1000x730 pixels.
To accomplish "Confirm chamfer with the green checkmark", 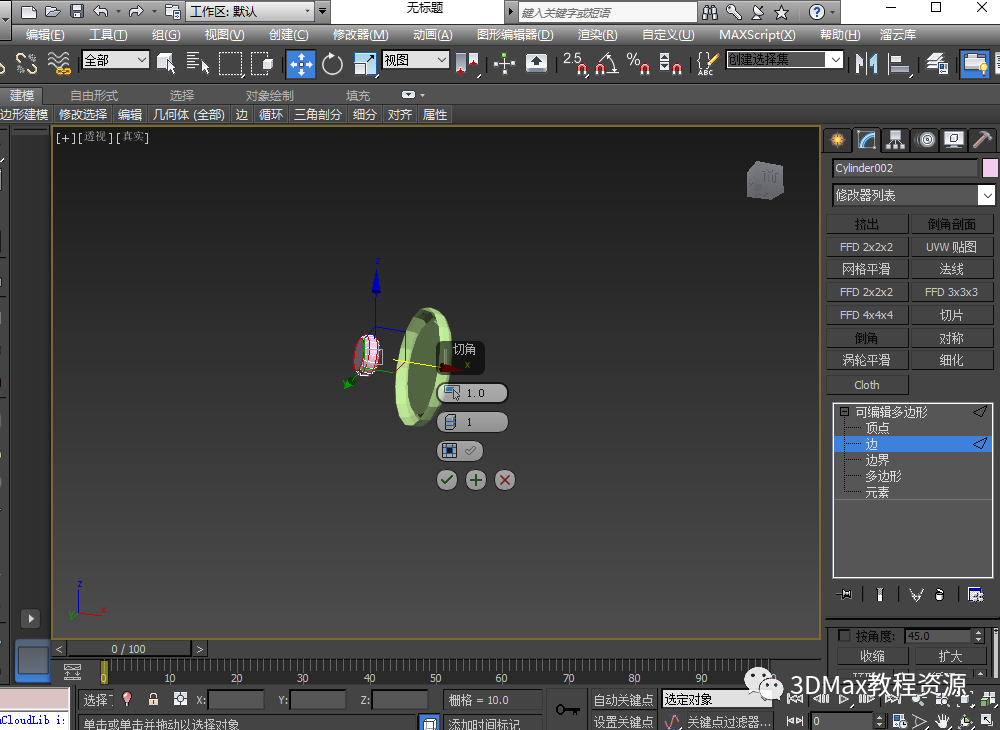I will (x=447, y=480).
